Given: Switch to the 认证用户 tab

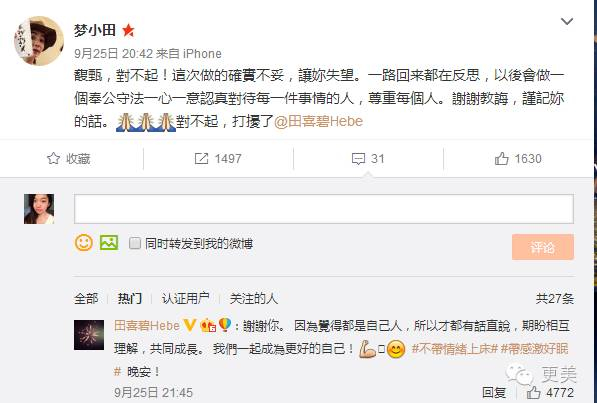Looking at the screenshot, I should pos(186,298).
